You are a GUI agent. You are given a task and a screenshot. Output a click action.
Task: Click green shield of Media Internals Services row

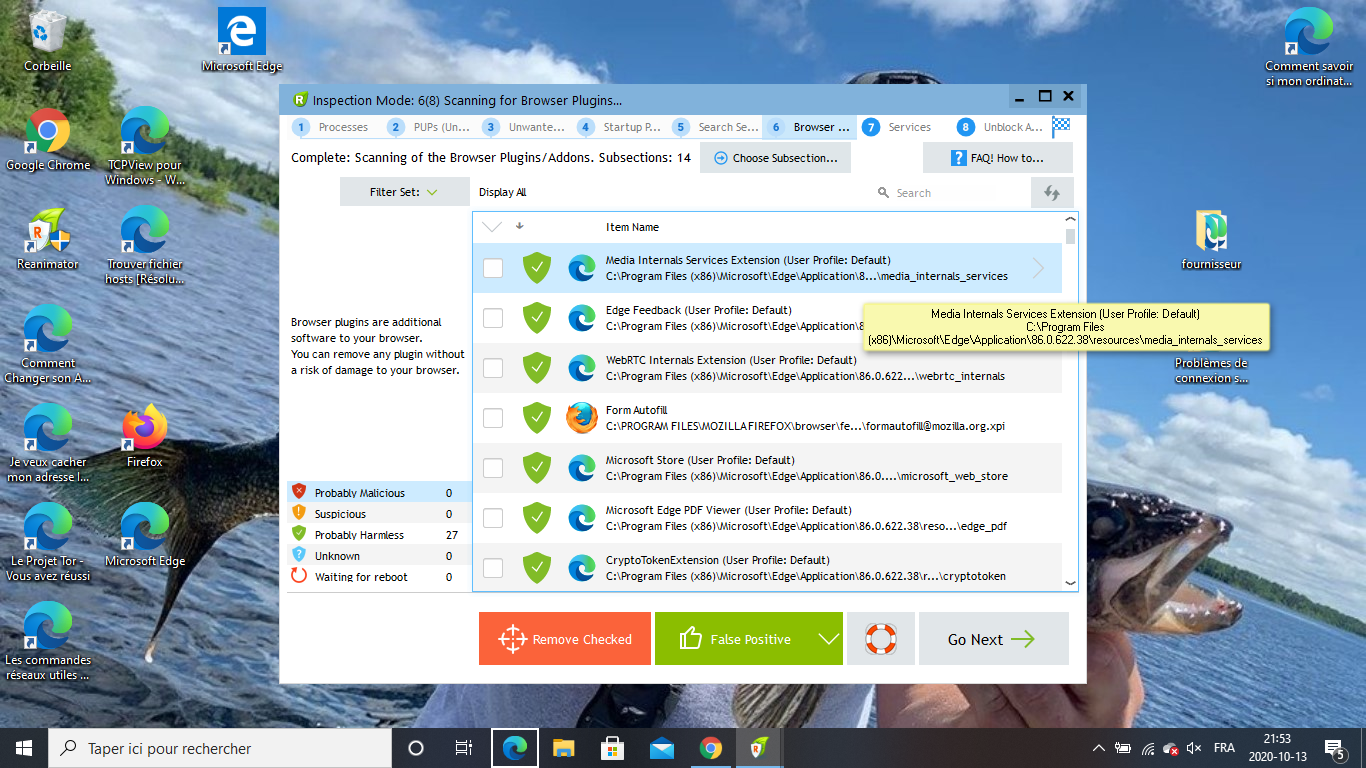click(537, 268)
